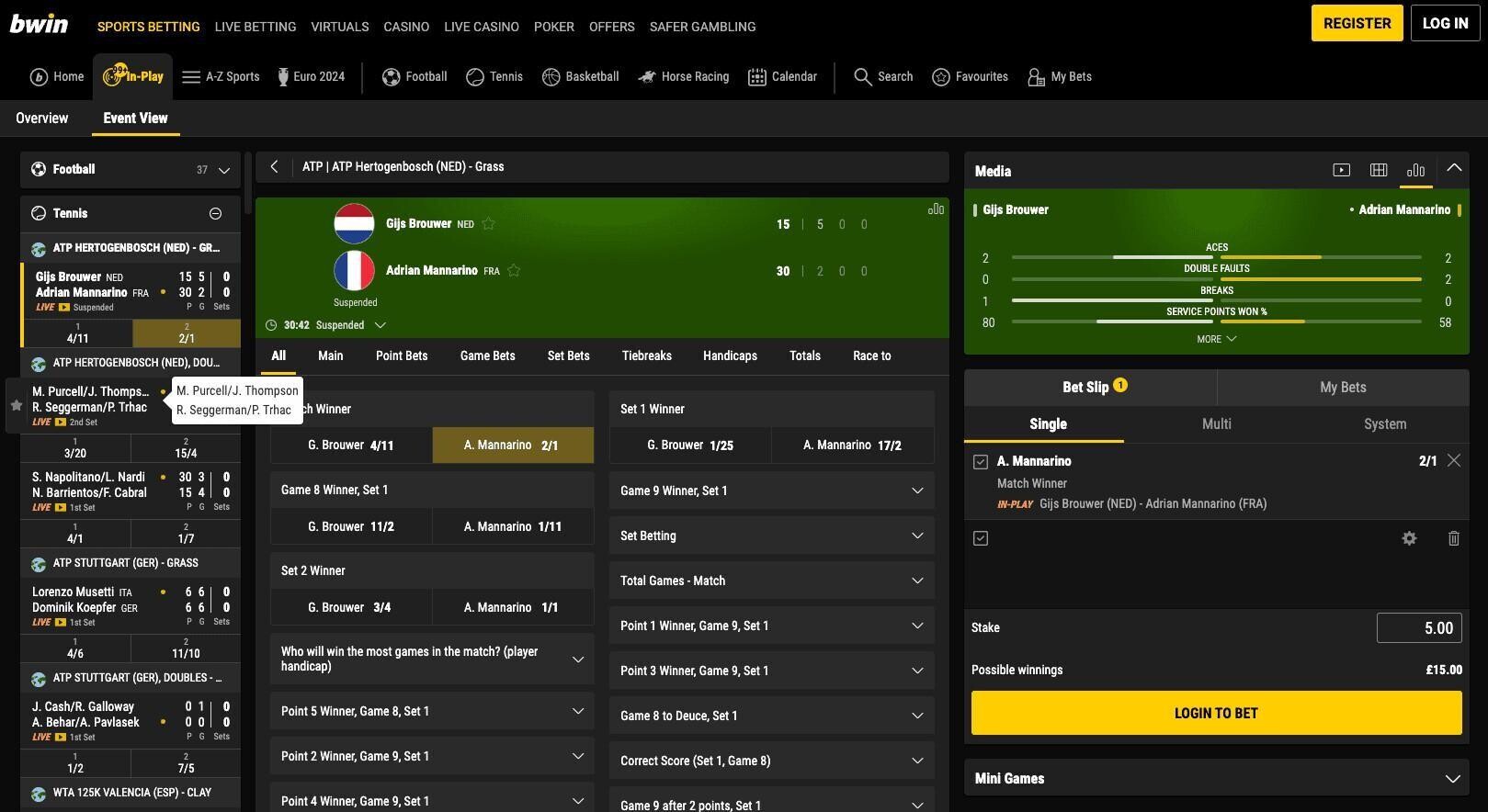Open bet slip settings gear
Screen dimensions: 1488x812
(x=1409, y=538)
